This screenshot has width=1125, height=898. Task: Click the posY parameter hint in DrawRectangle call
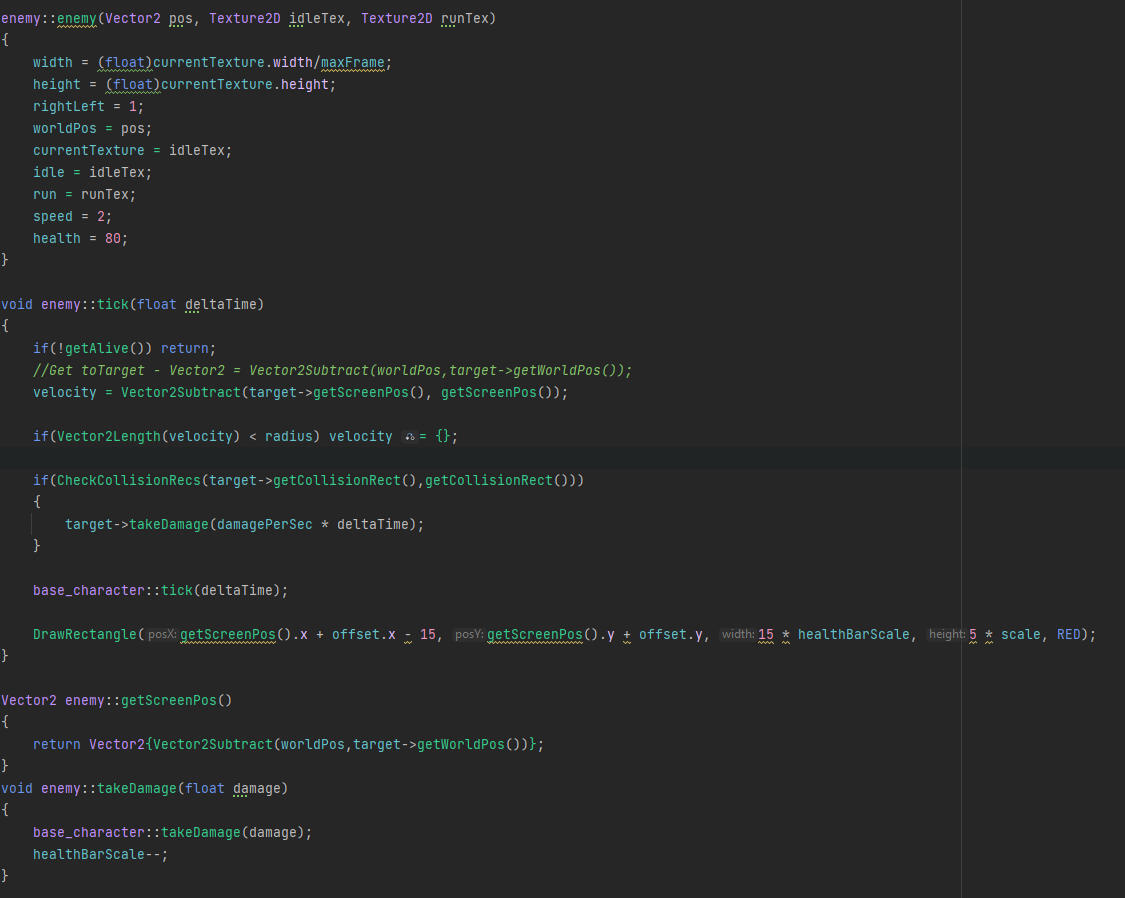pos(466,634)
